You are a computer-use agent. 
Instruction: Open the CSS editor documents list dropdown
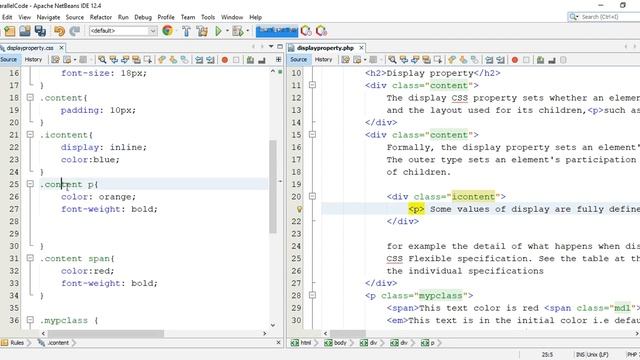271,47
